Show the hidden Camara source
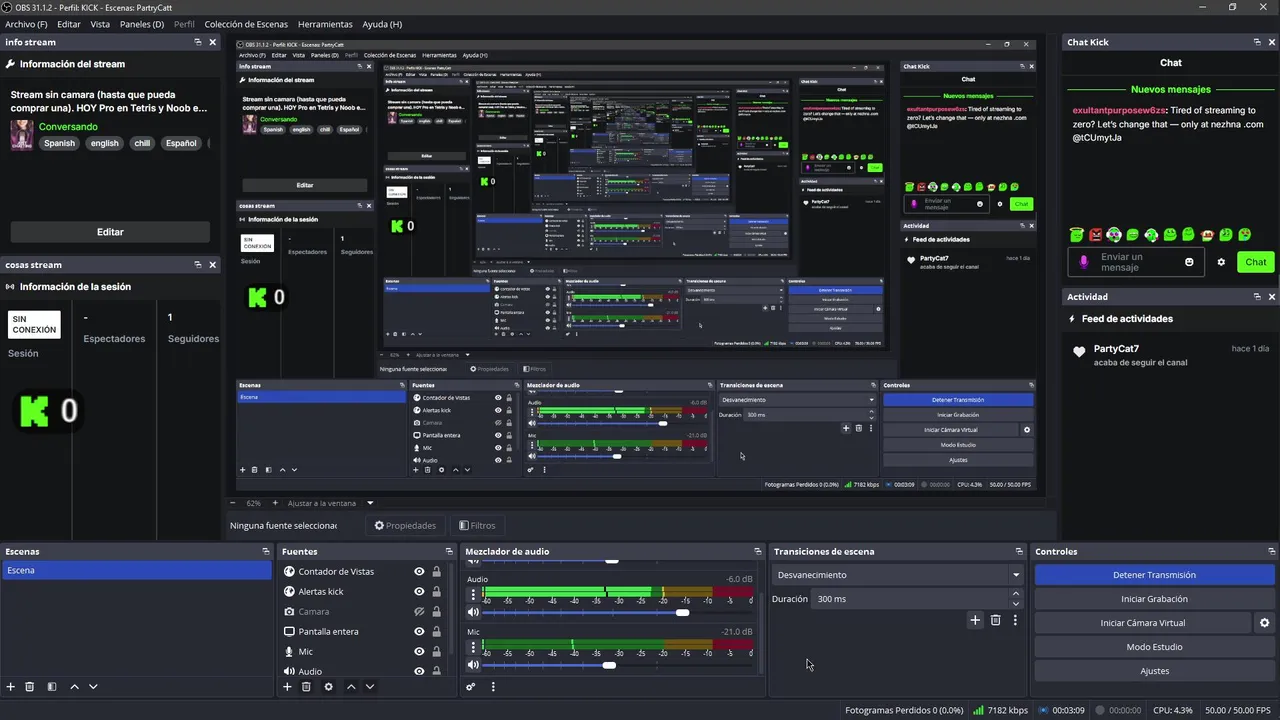This screenshot has width=1280, height=720. tap(419, 612)
